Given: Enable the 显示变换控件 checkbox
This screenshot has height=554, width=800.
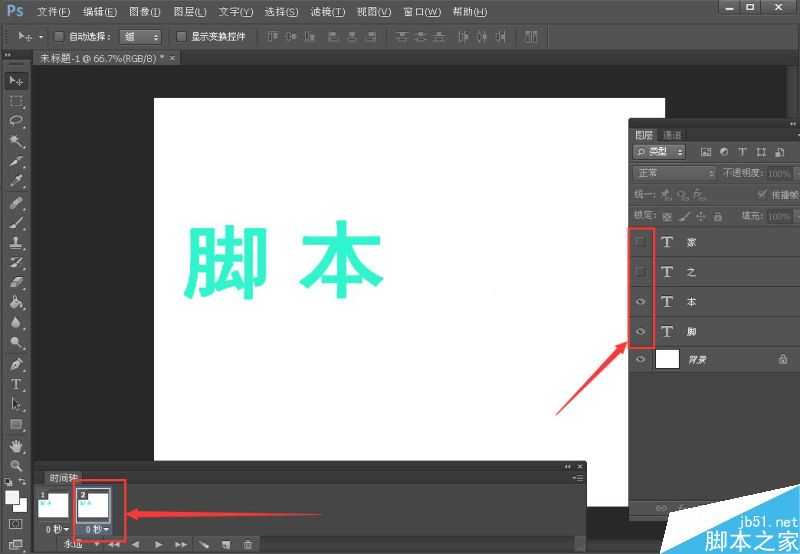Looking at the screenshot, I should [181, 36].
